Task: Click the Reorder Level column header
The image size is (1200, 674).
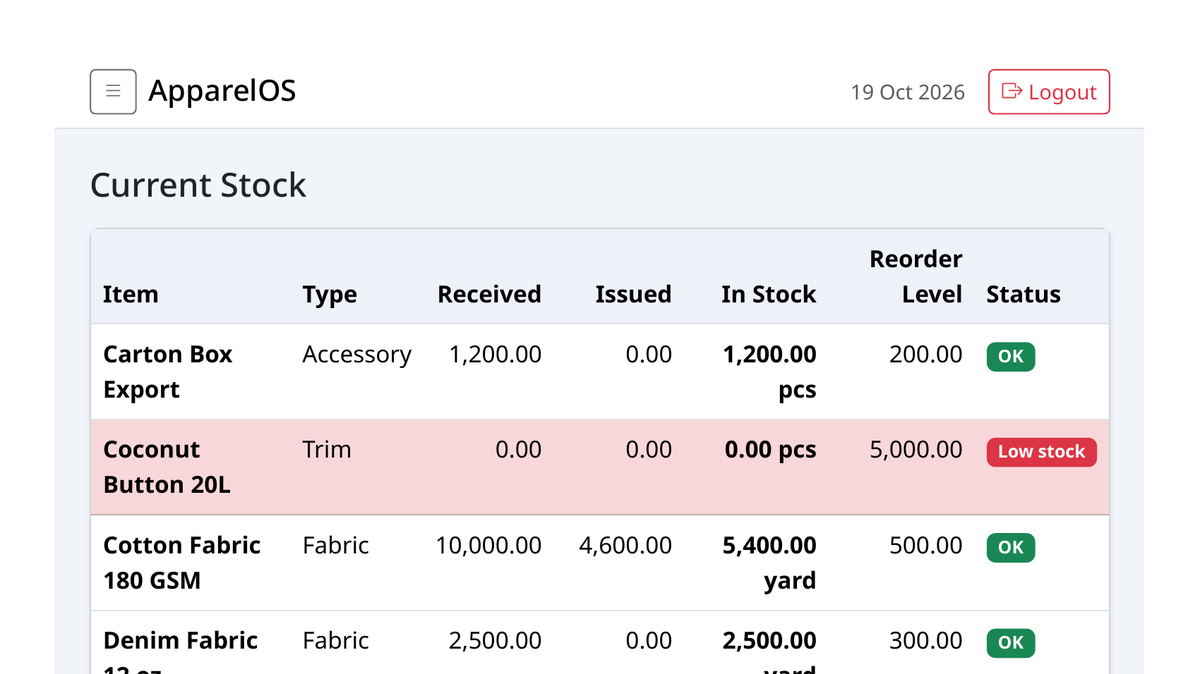Action: (x=916, y=276)
